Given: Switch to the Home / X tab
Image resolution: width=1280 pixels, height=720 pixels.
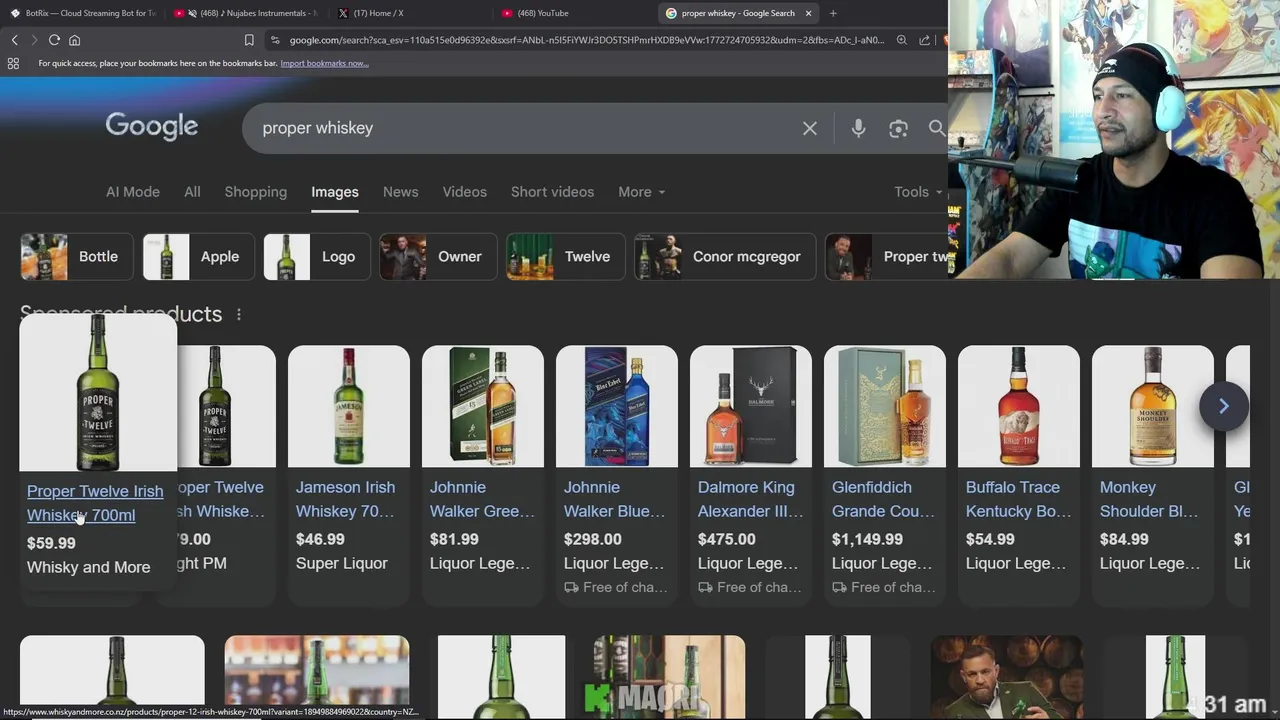Looking at the screenshot, I should coord(412,13).
